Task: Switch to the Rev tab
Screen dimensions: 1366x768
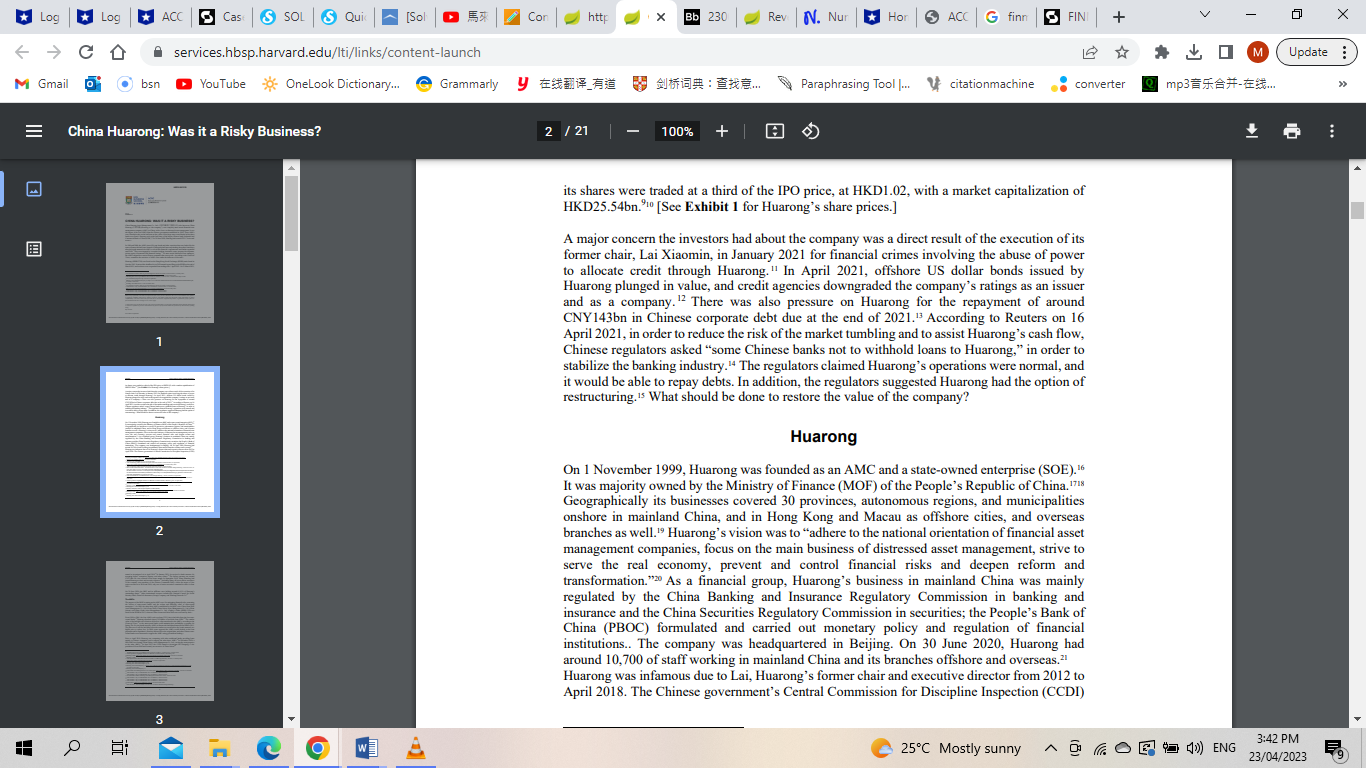Action: coord(766,17)
